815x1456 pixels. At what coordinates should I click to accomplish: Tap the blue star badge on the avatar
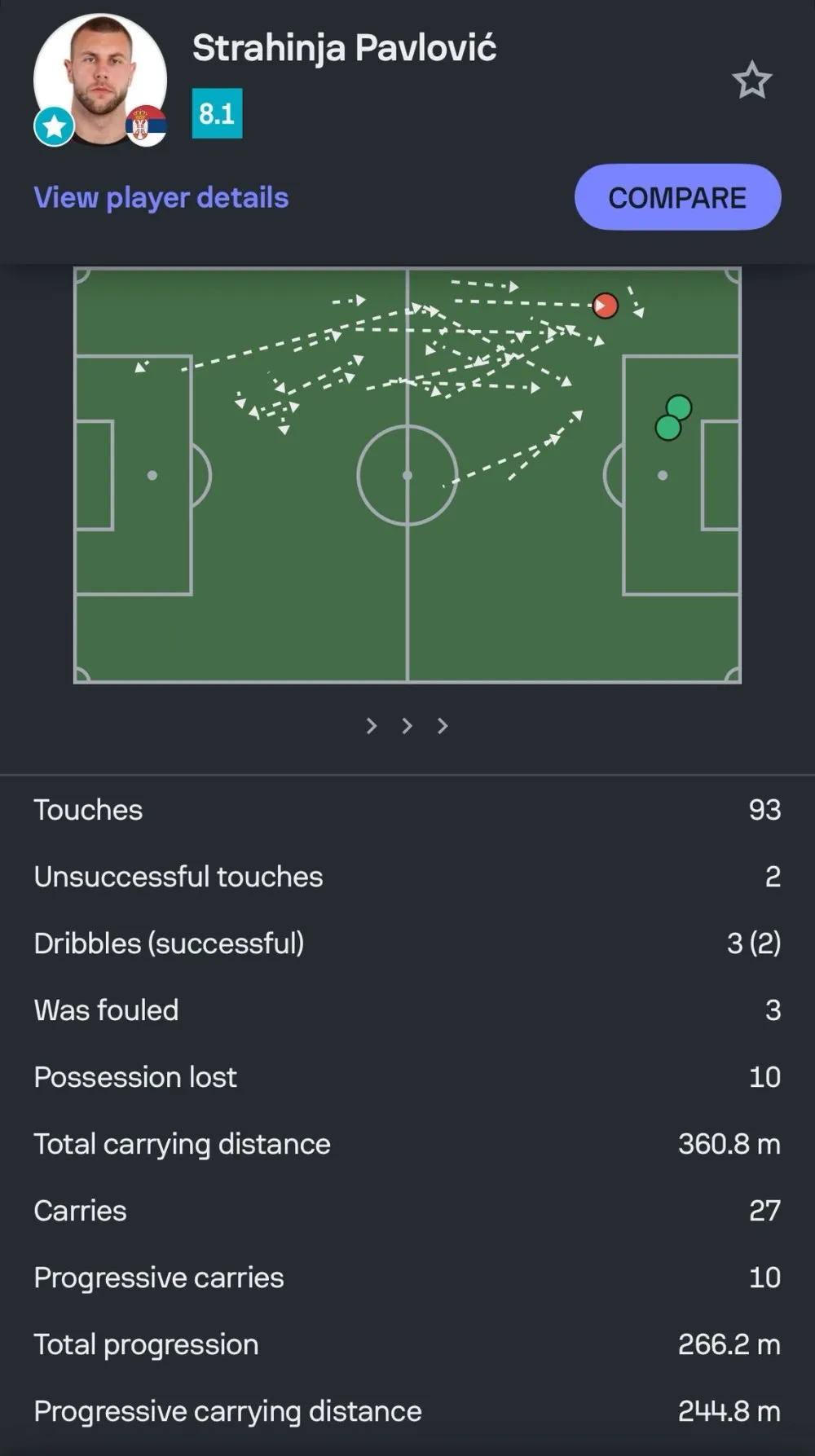(x=55, y=127)
